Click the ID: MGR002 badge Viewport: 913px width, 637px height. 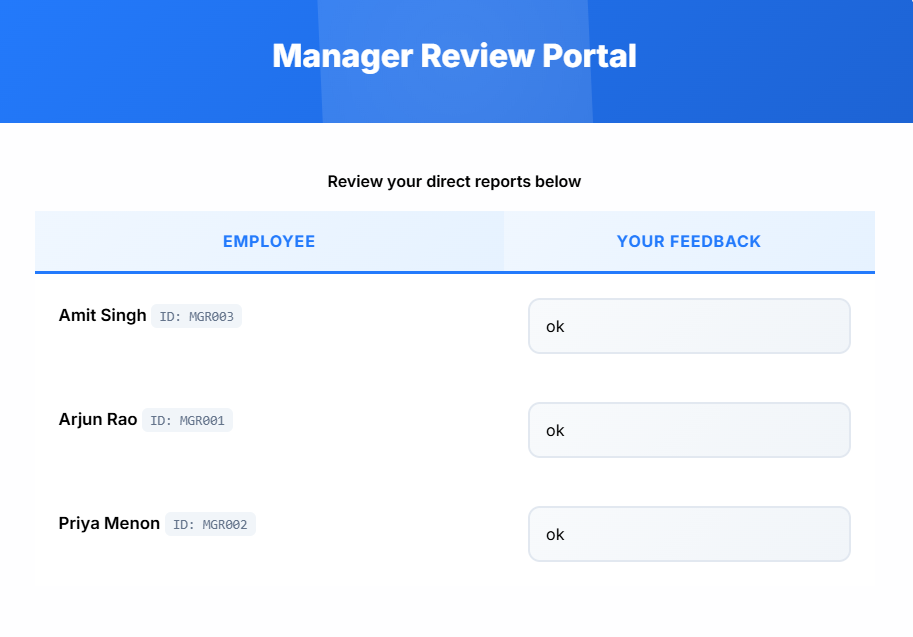[210, 524]
